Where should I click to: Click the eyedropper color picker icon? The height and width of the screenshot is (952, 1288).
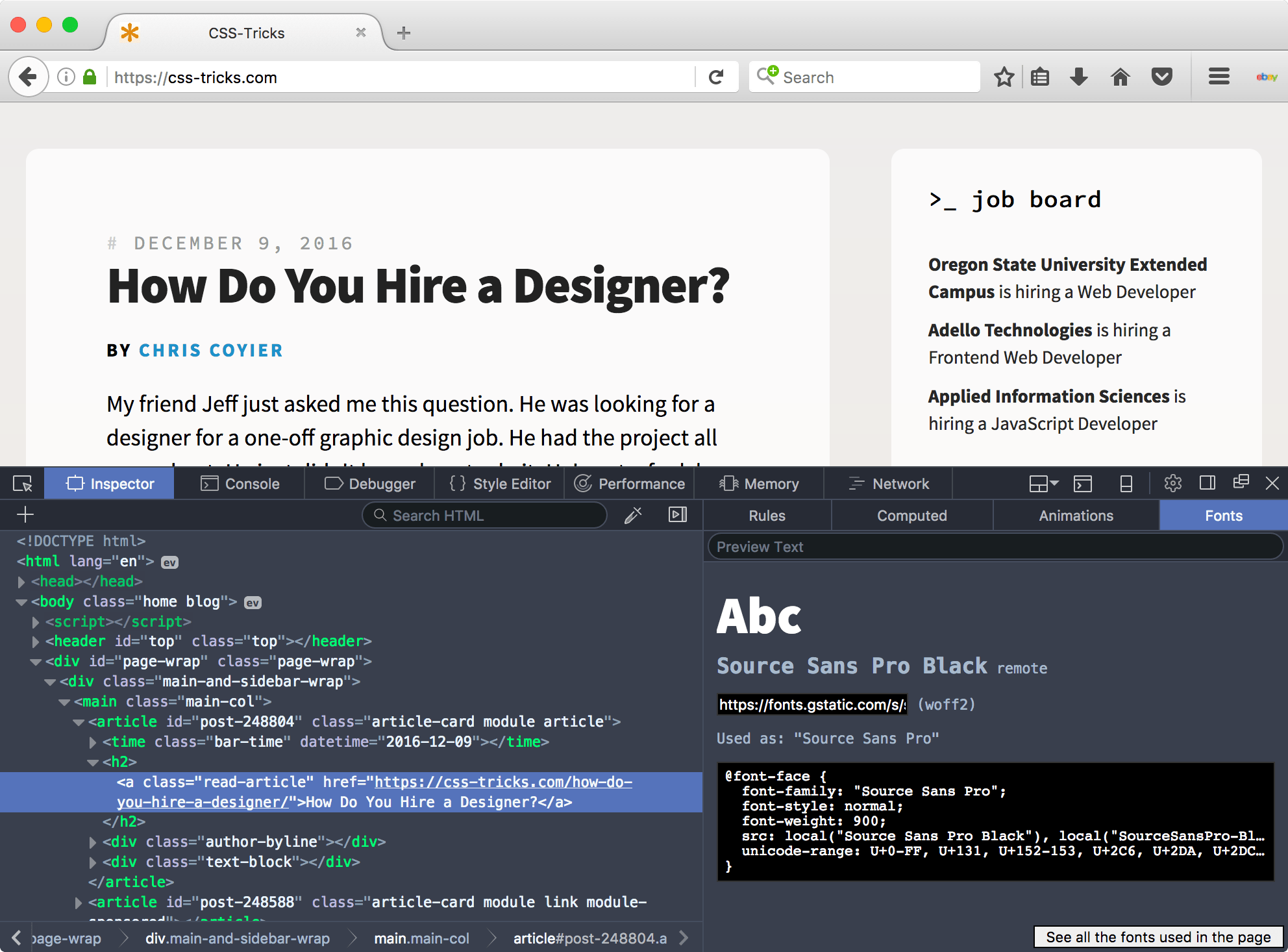(x=633, y=516)
